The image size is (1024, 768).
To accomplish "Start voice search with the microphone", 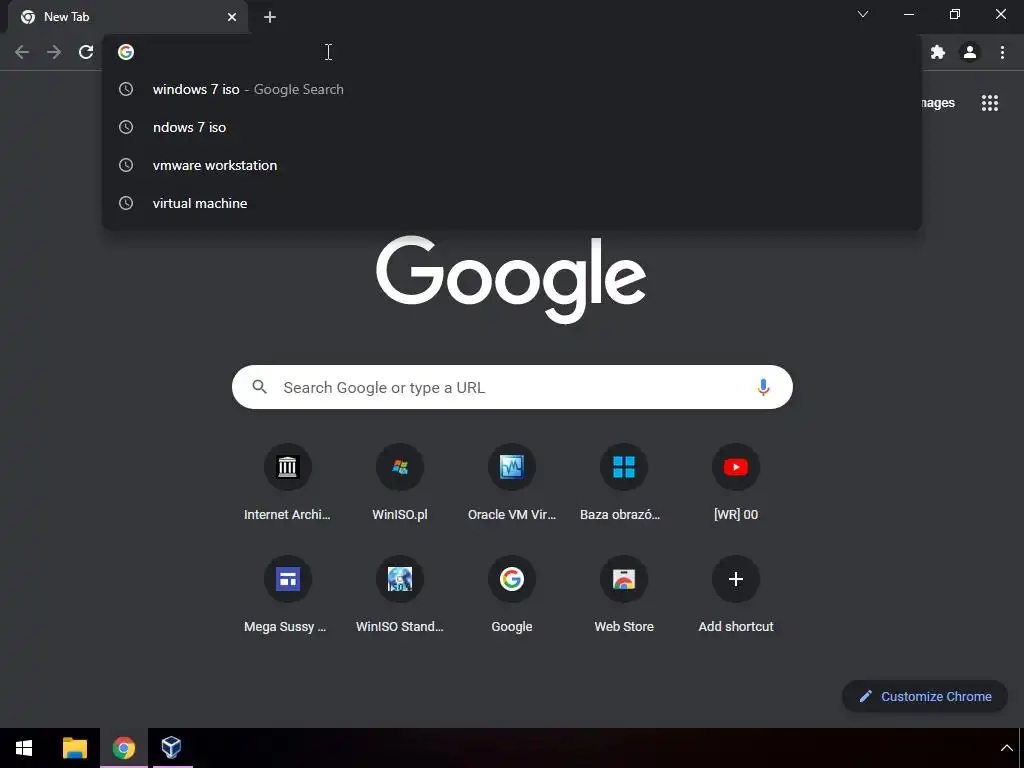I will pos(763,387).
